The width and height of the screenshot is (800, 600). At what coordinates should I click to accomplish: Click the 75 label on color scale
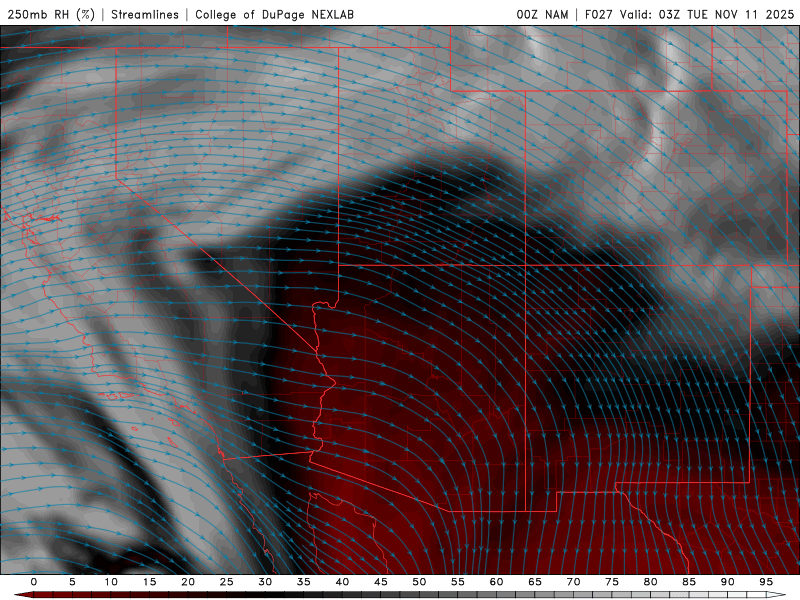[612, 582]
